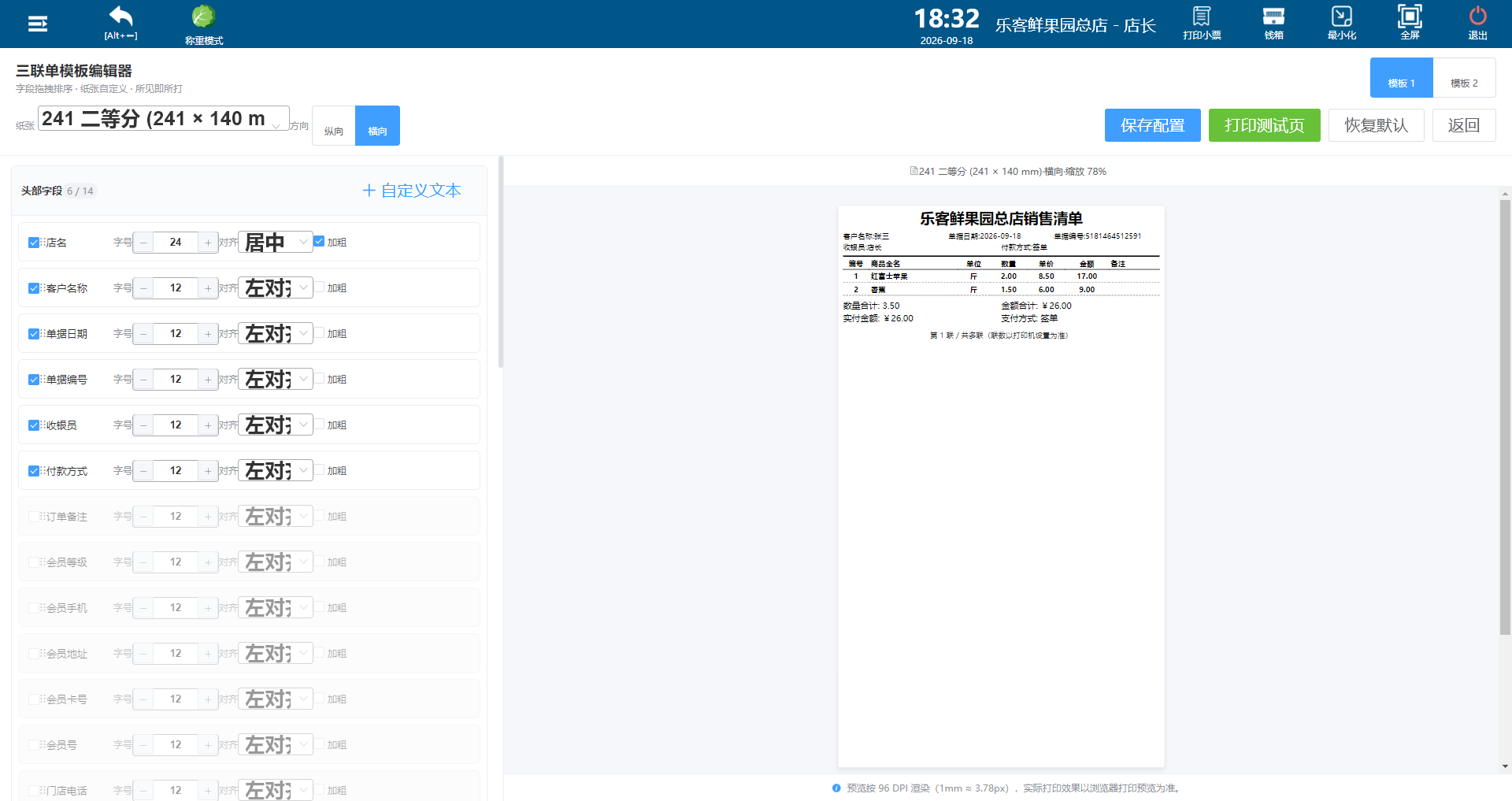Decrease font size for 客户名称
The width and height of the screenshot is (1512, 801).
pyautogui.click(x=143, y=288)
